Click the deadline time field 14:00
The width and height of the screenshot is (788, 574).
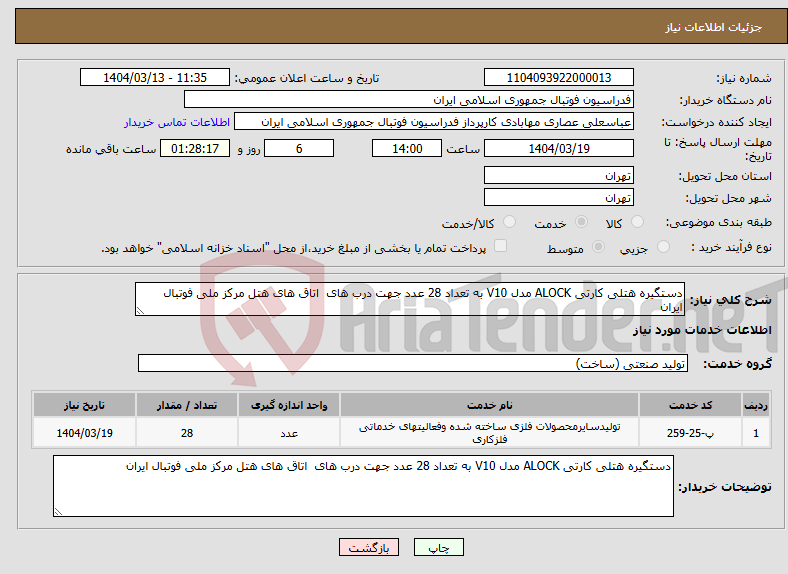[x=407, y=148]
